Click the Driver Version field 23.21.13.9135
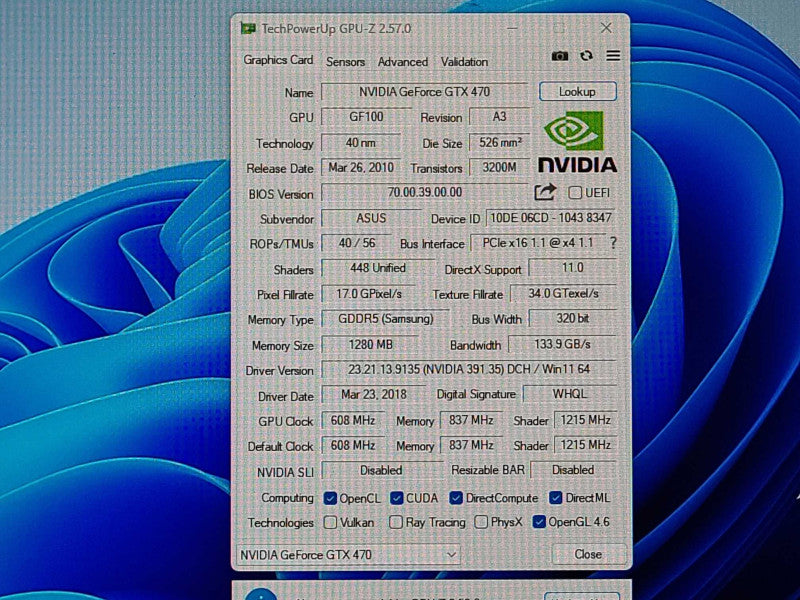Viewport: 800px width, 600px height. tap(469, 369)
